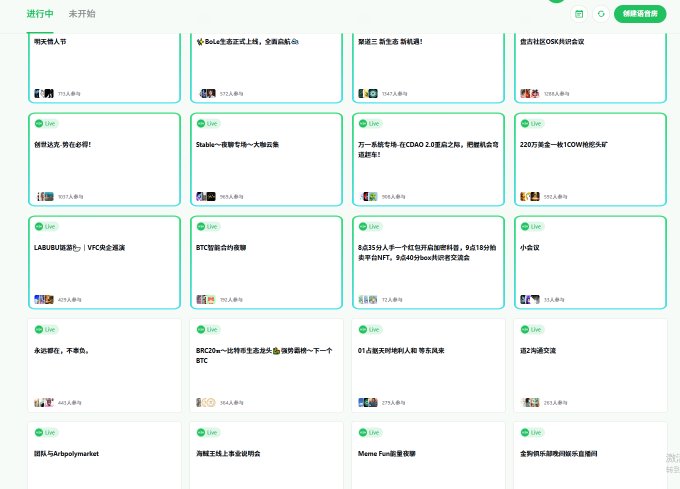The width and height of the screenshot is (680, 489).
Task: Click Live badge on 8点35分 card
Action: [x=370, y=227]
